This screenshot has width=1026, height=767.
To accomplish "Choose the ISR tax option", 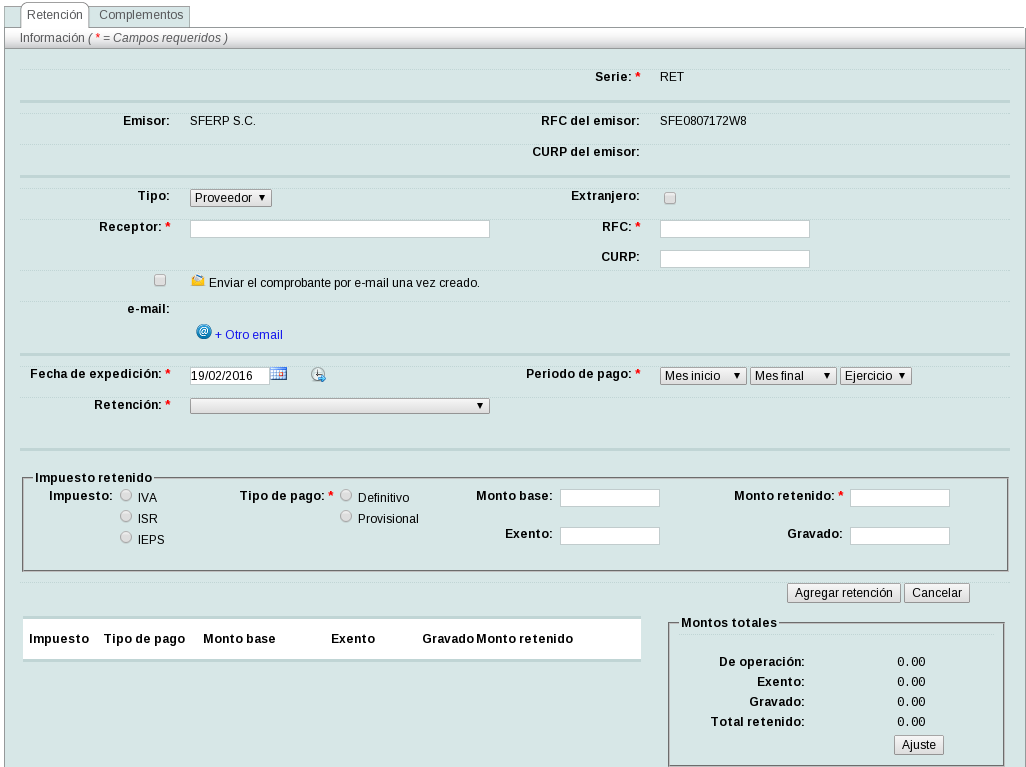I will [x=126, y=516].
